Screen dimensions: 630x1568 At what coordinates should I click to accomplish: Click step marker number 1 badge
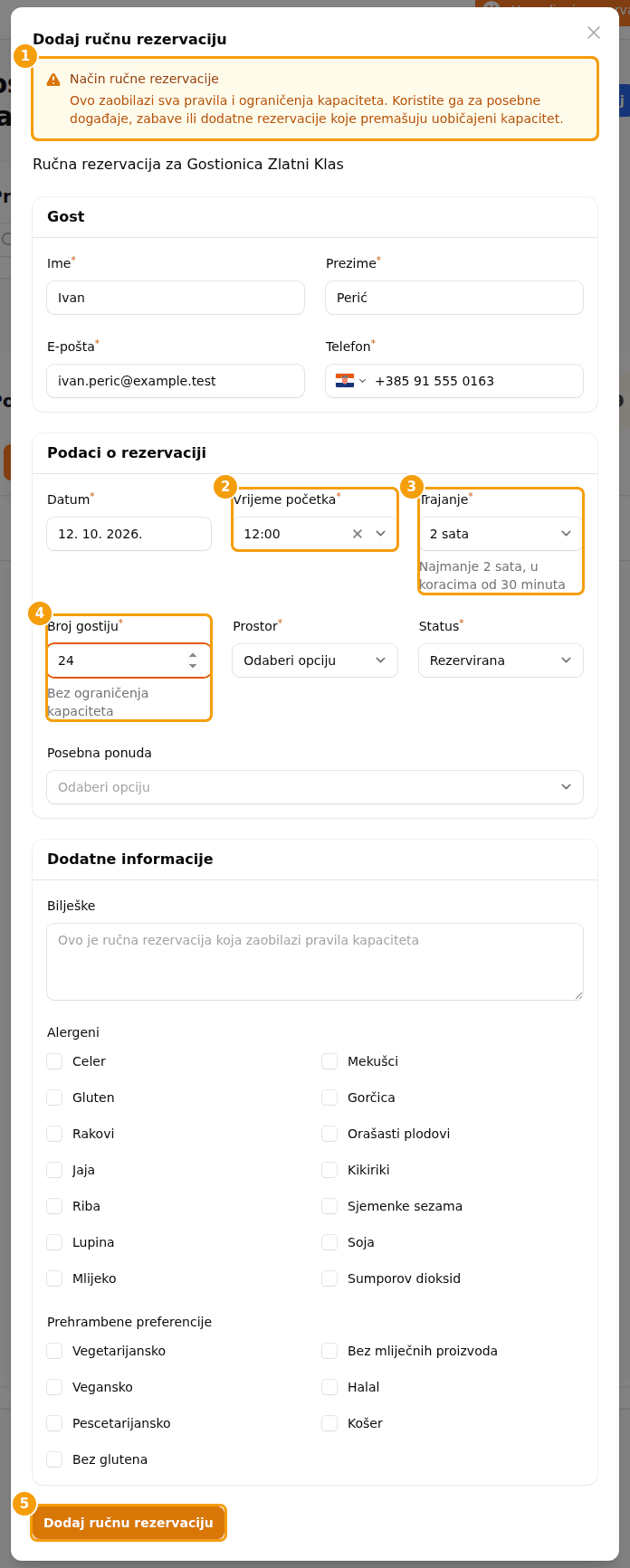[x=24, y=55]
